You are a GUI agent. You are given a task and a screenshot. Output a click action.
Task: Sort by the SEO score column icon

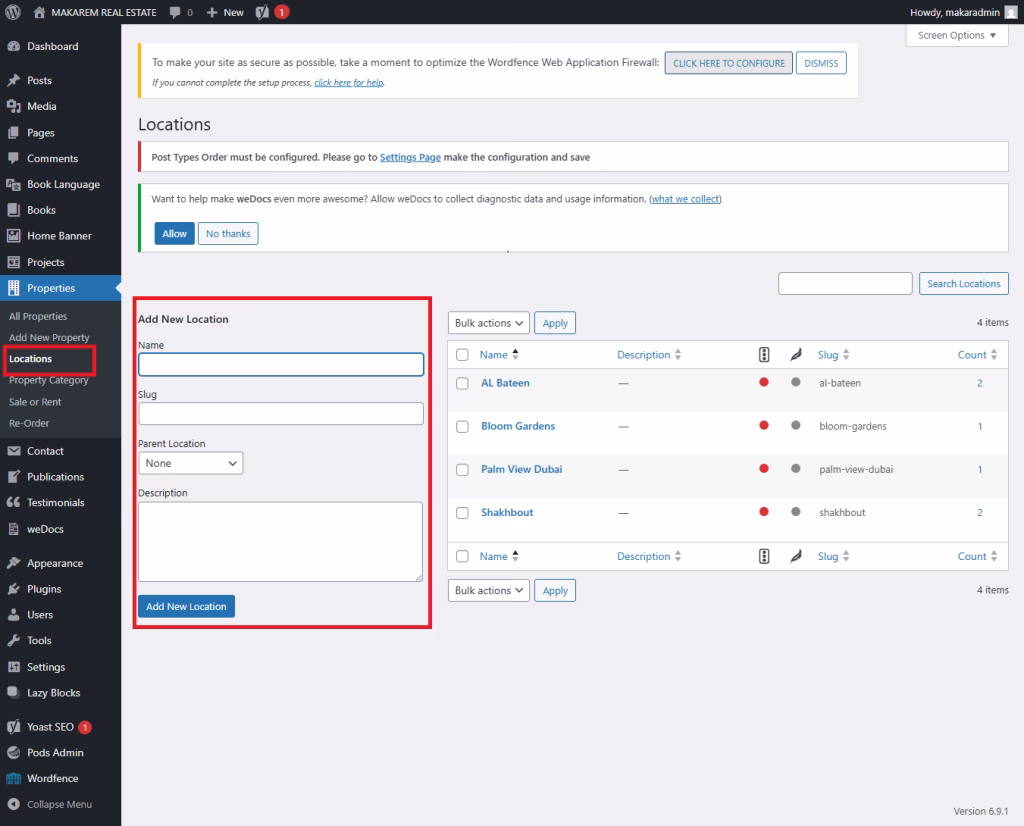tap(764, 355)
